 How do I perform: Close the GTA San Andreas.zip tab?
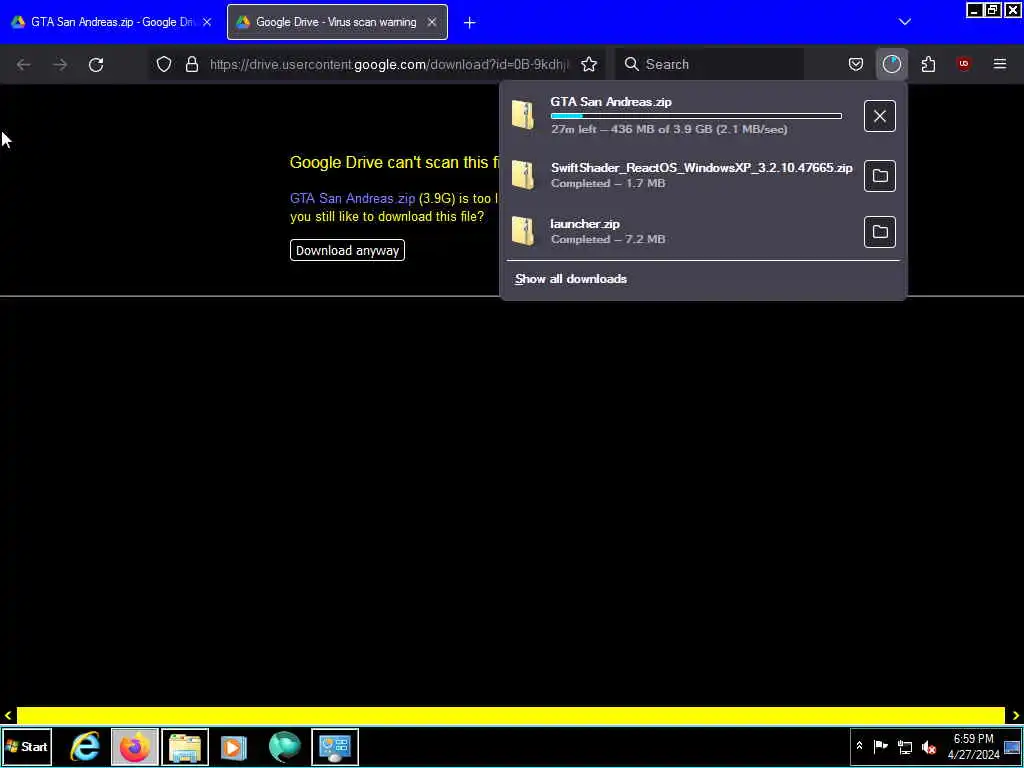[x=207, y=22]
